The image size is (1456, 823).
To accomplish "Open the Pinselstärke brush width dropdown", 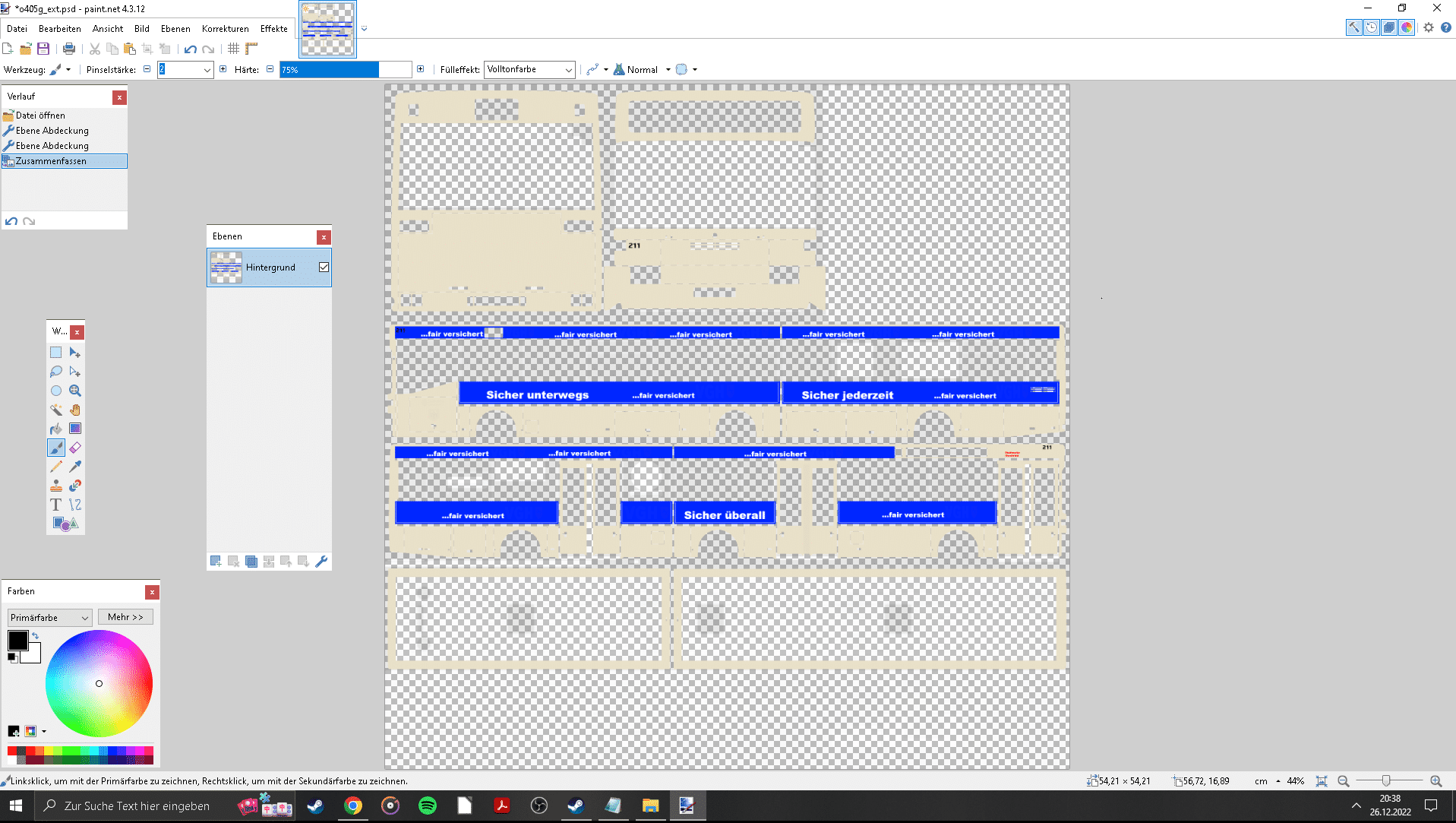I will [207, 70].
